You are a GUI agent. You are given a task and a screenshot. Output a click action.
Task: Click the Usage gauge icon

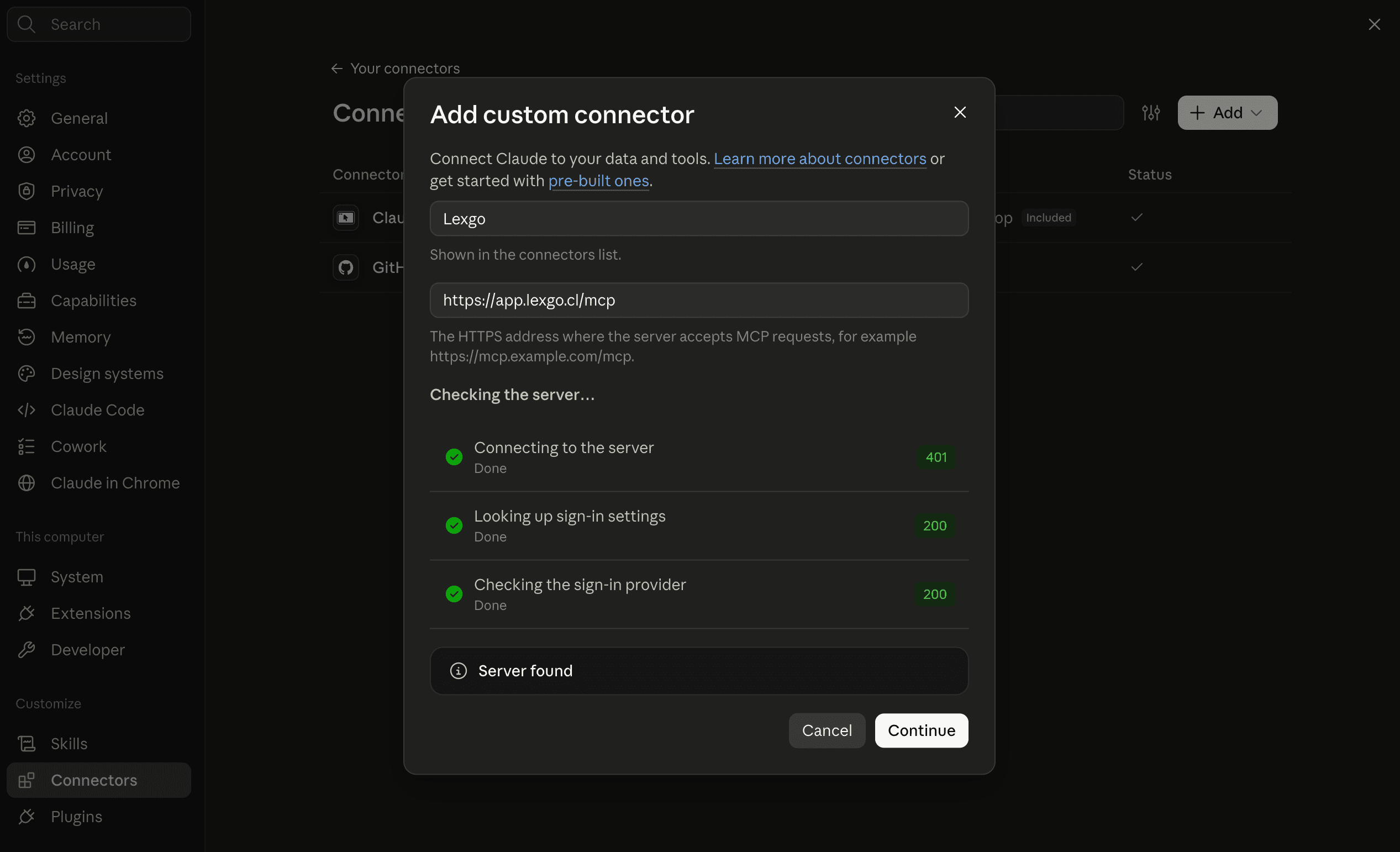pyautogui.click(x=26, y=264)
